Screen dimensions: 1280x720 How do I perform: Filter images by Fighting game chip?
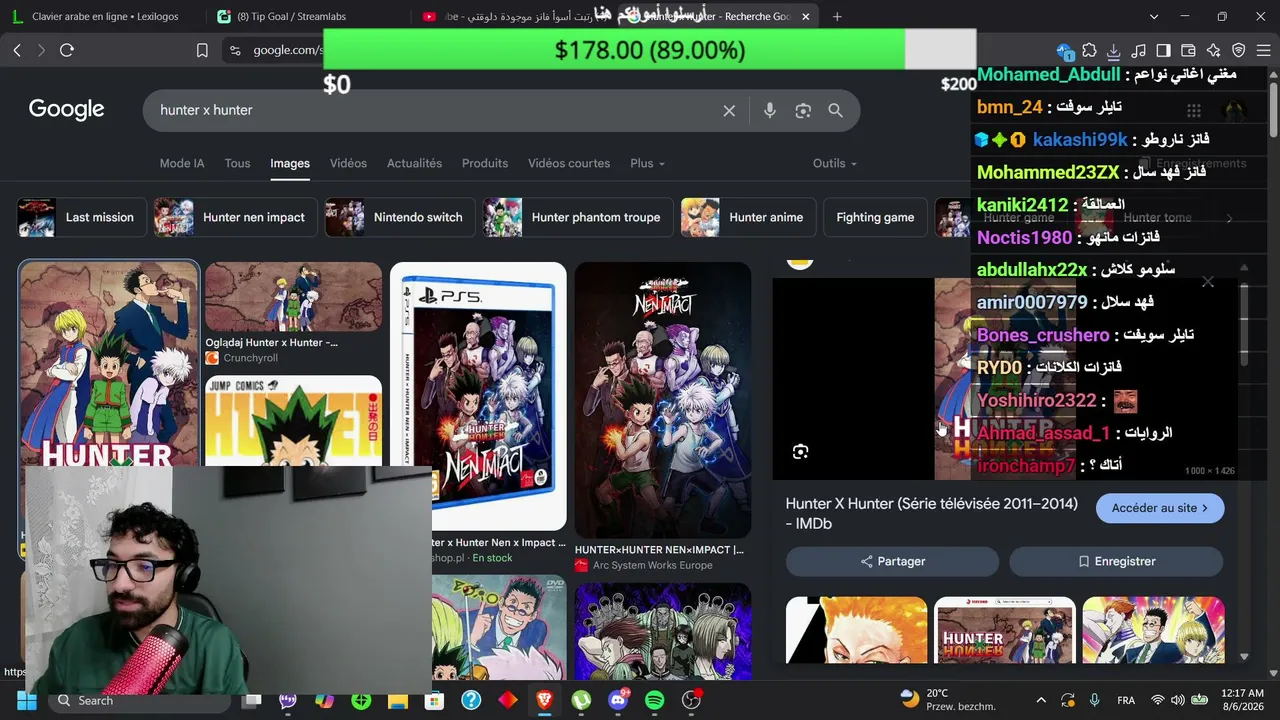pyautogui.click(x=875, y=217)
